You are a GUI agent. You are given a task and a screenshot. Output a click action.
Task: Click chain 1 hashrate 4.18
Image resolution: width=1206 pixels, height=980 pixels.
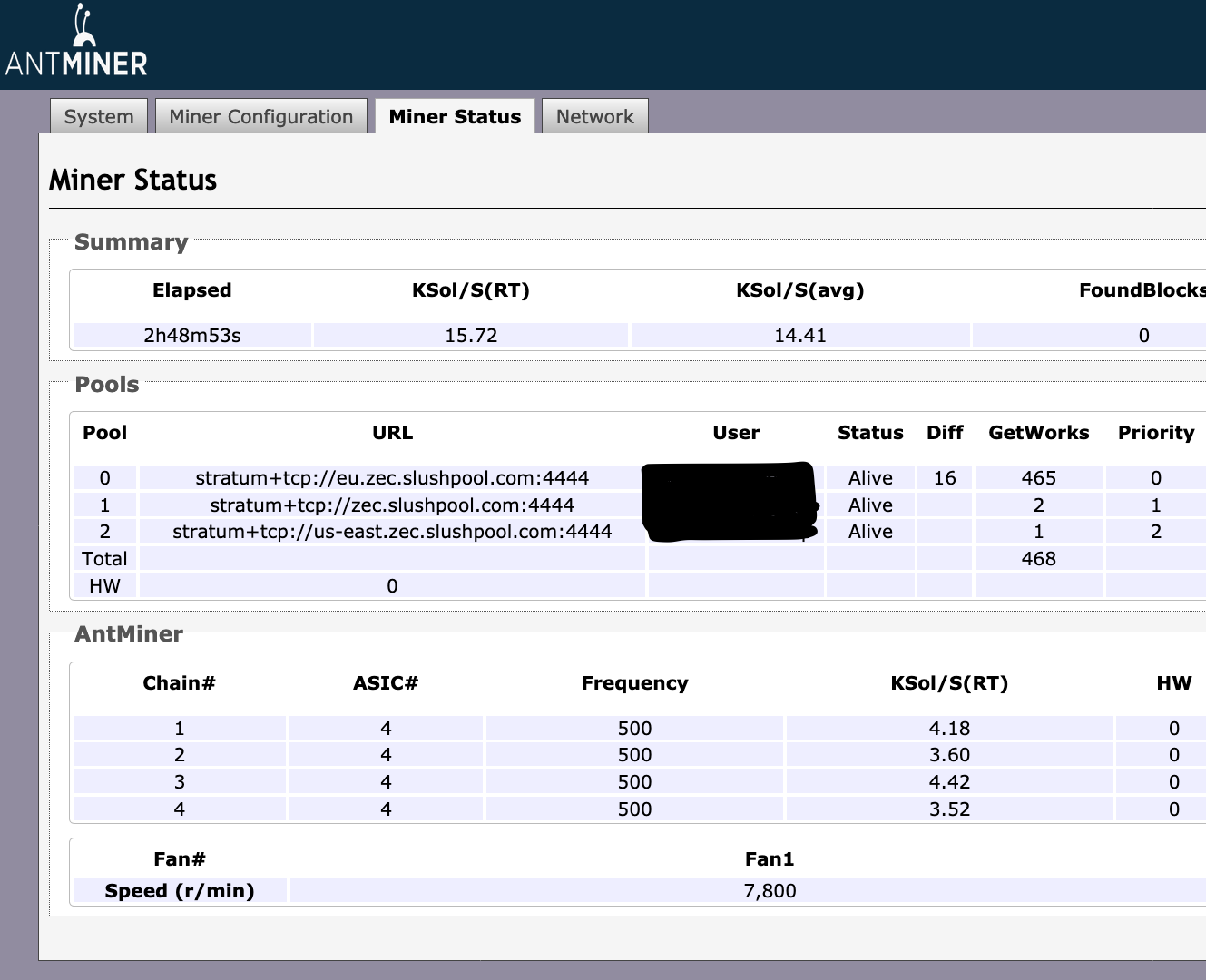pyautogui.click(x=949, y=728)
